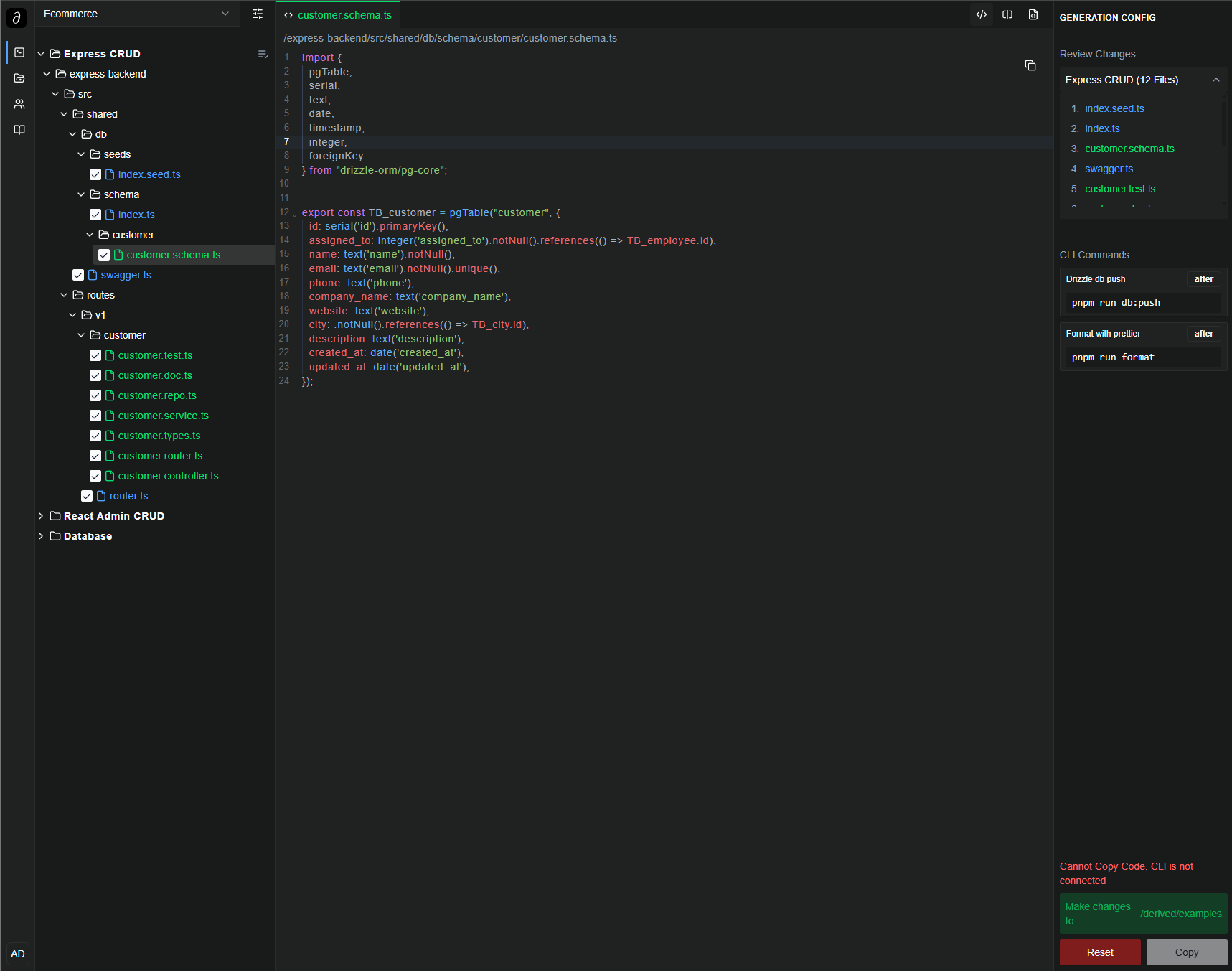Click the file path breadcrumb above editor
The image size is (1232, 971).
point(450,38)
